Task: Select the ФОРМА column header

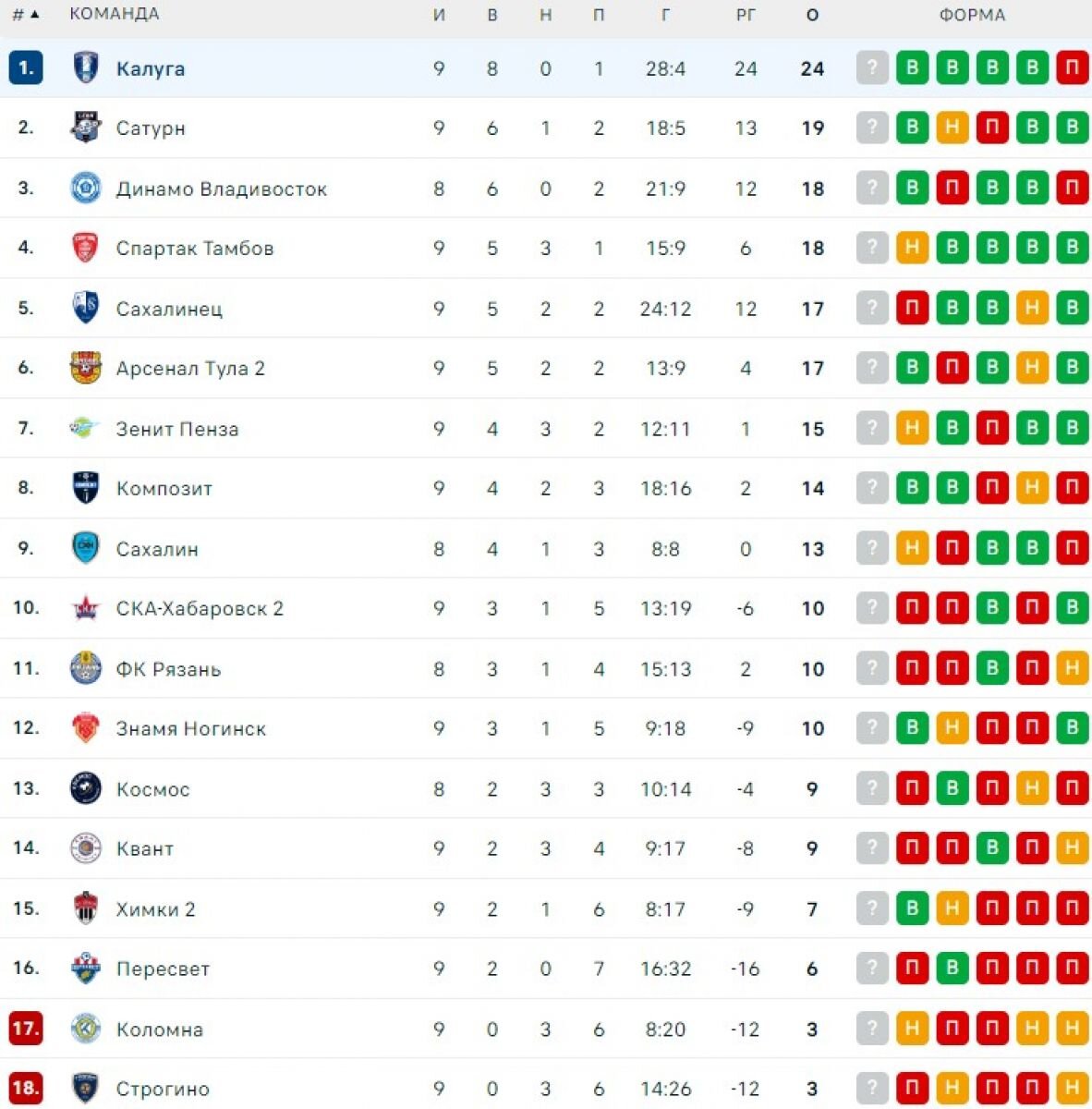Action: click(972, 15)
